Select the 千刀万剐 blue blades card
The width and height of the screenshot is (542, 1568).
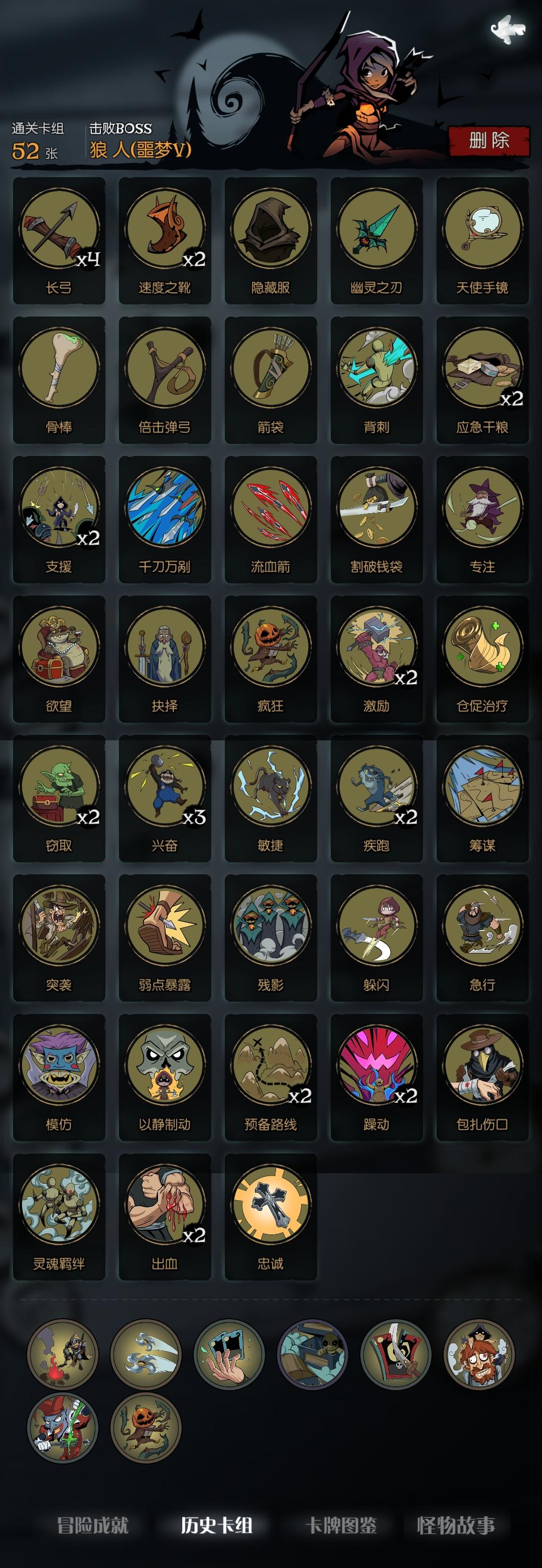165,520
